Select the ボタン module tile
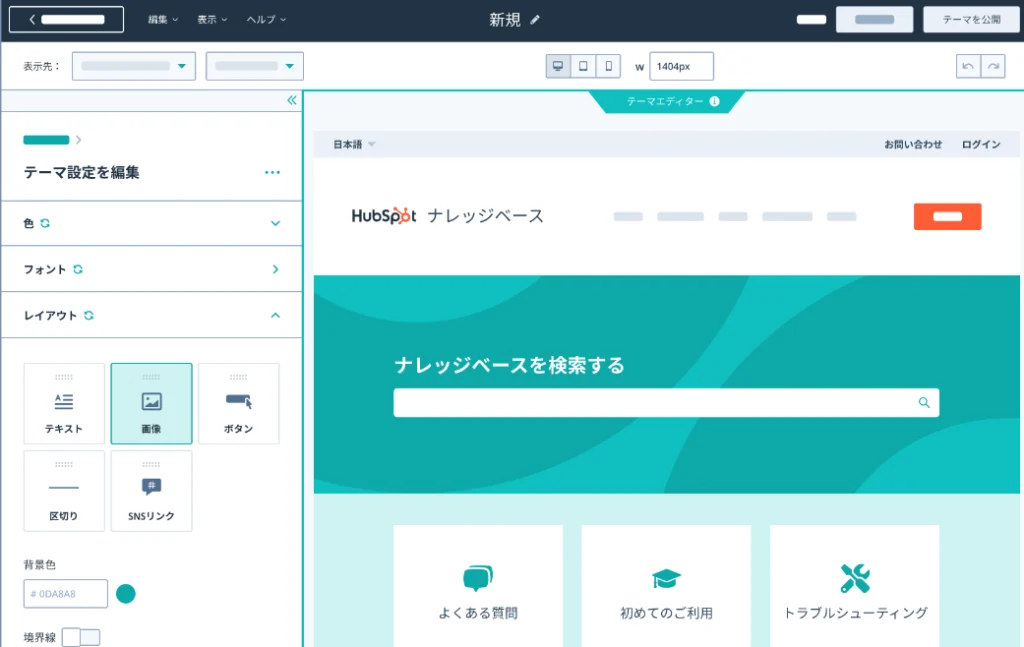Screen dimensions: 1024x647 tap(238, 403)
